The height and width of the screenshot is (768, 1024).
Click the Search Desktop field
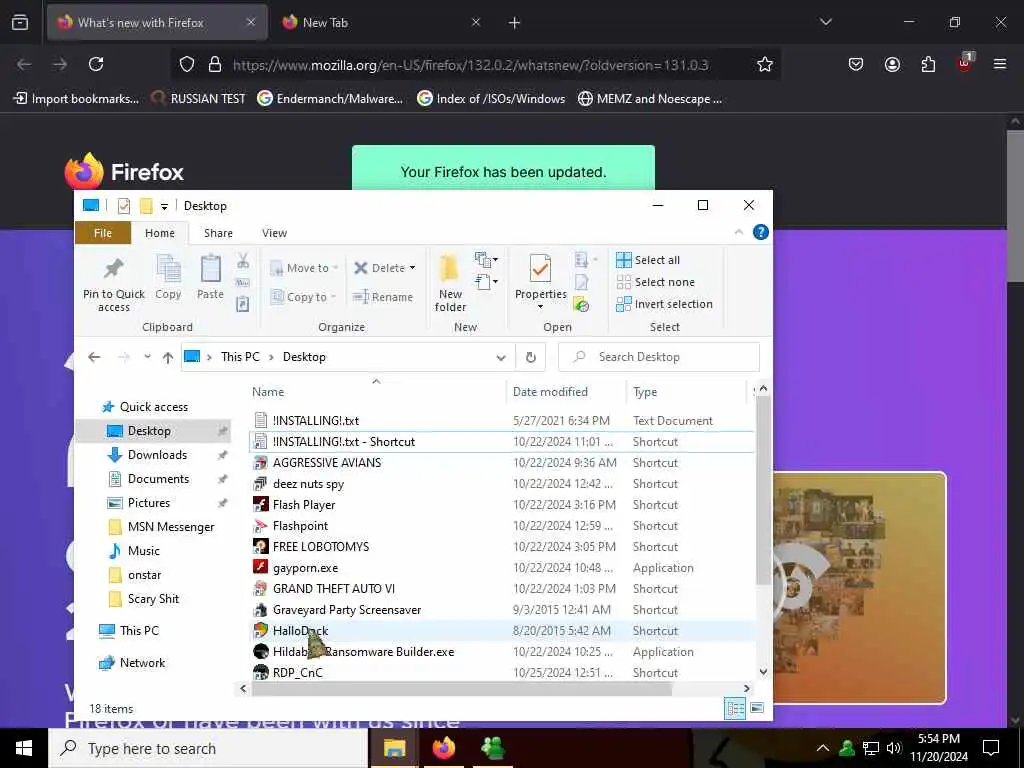click(x=659, y=357)
